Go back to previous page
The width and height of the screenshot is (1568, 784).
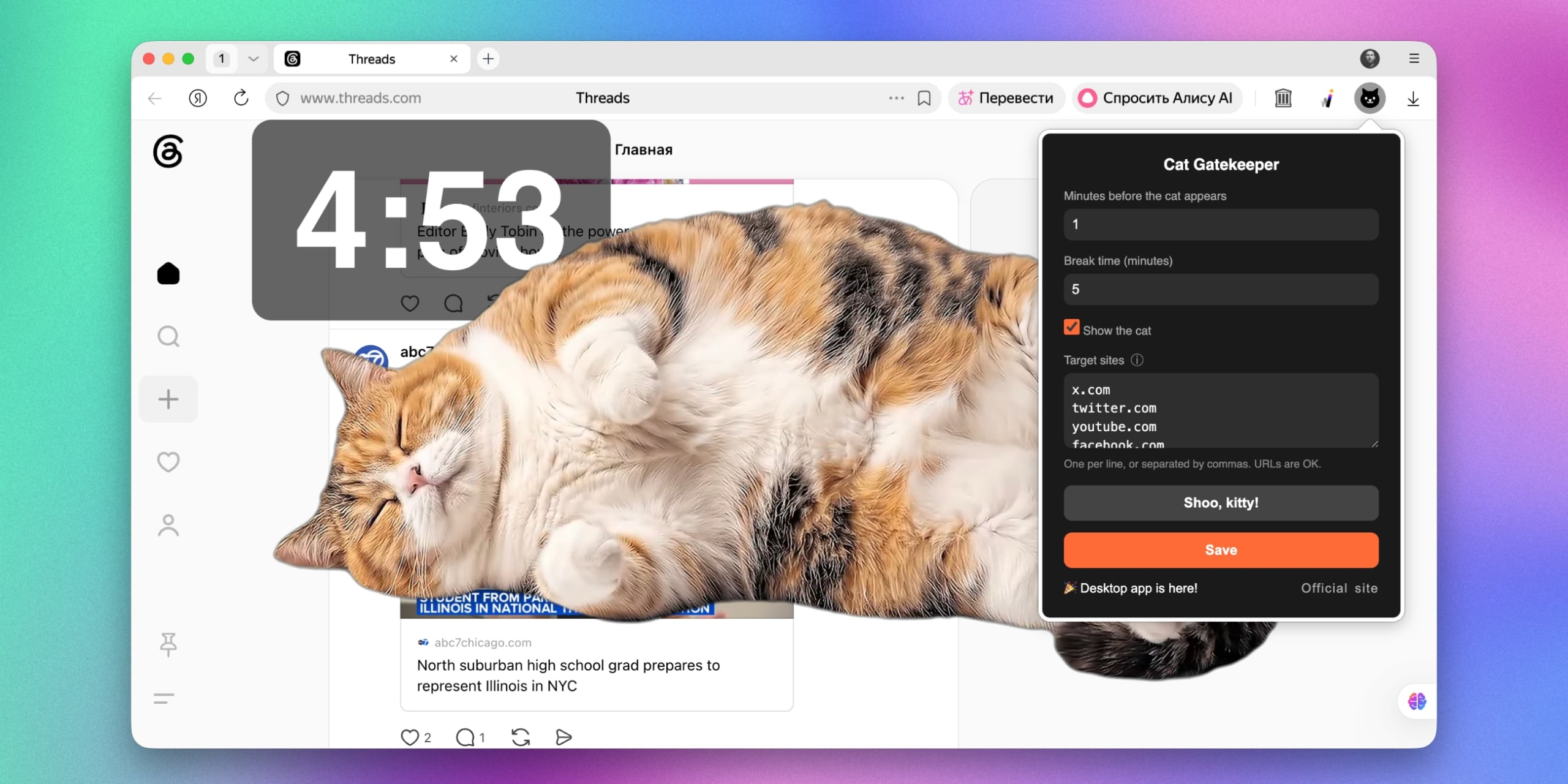[155, 98]
